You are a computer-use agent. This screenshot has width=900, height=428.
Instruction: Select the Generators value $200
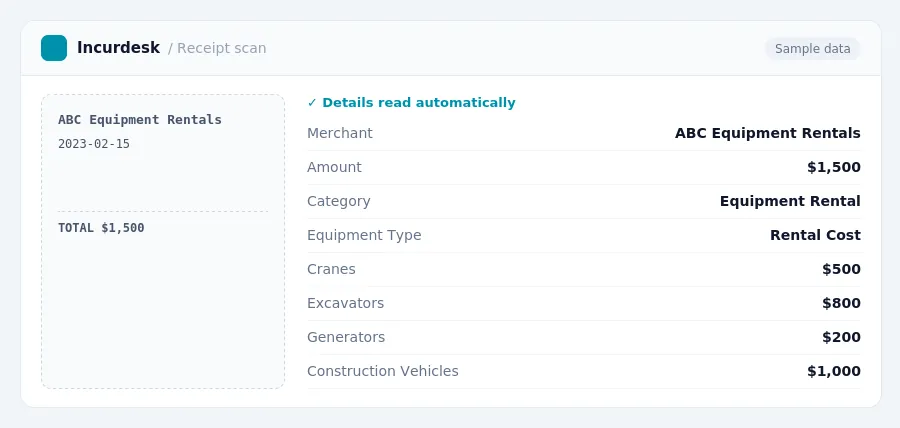point(841,336)
